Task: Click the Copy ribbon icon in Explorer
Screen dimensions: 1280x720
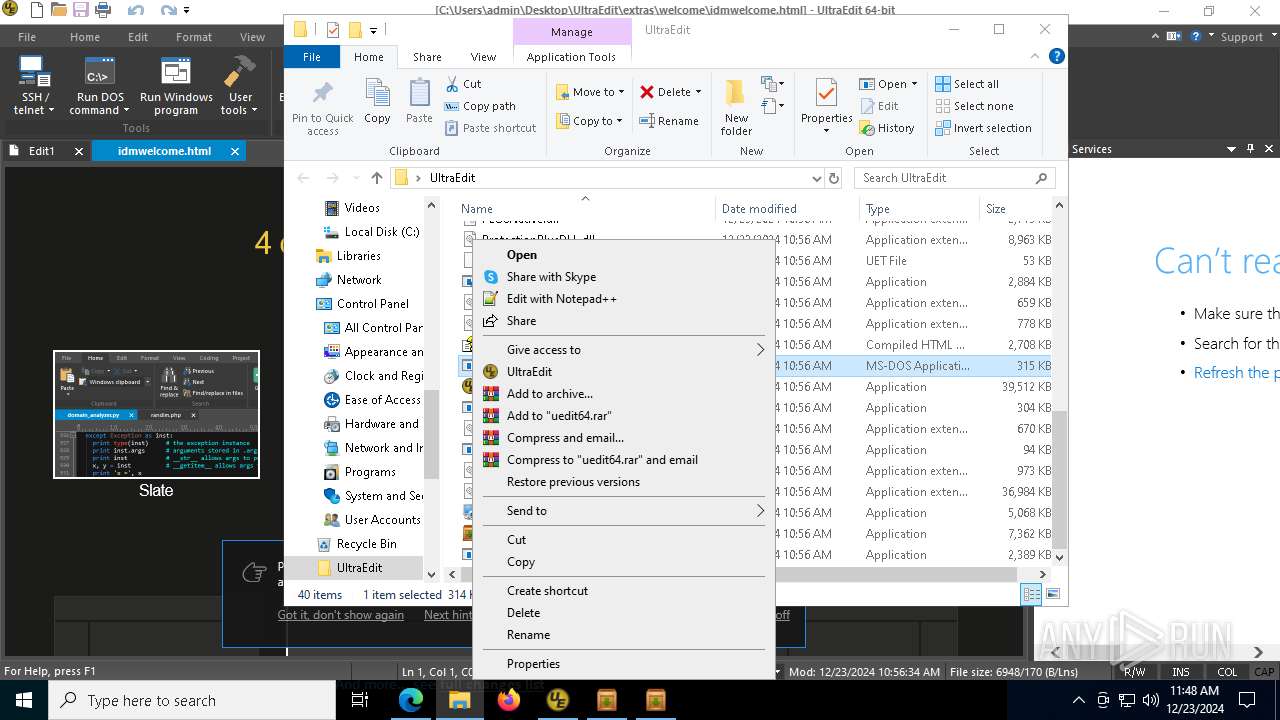Action: 377,102
